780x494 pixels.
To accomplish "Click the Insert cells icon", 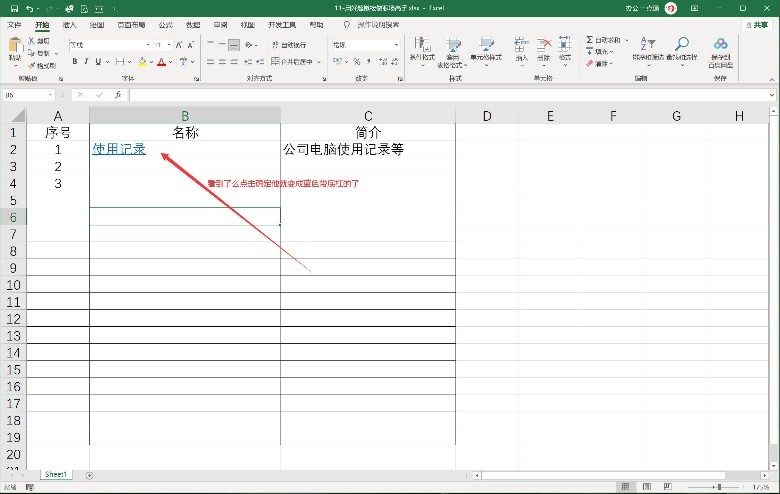I will [521, 45].
